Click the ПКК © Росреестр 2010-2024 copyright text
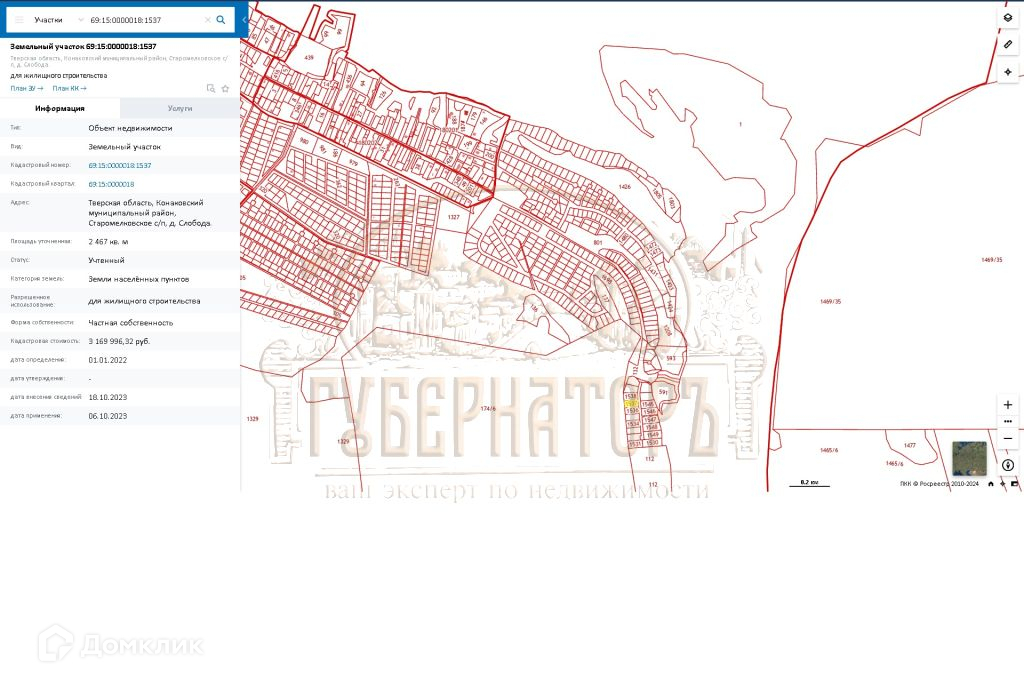Screen dimensions: 1024x688 939,484
